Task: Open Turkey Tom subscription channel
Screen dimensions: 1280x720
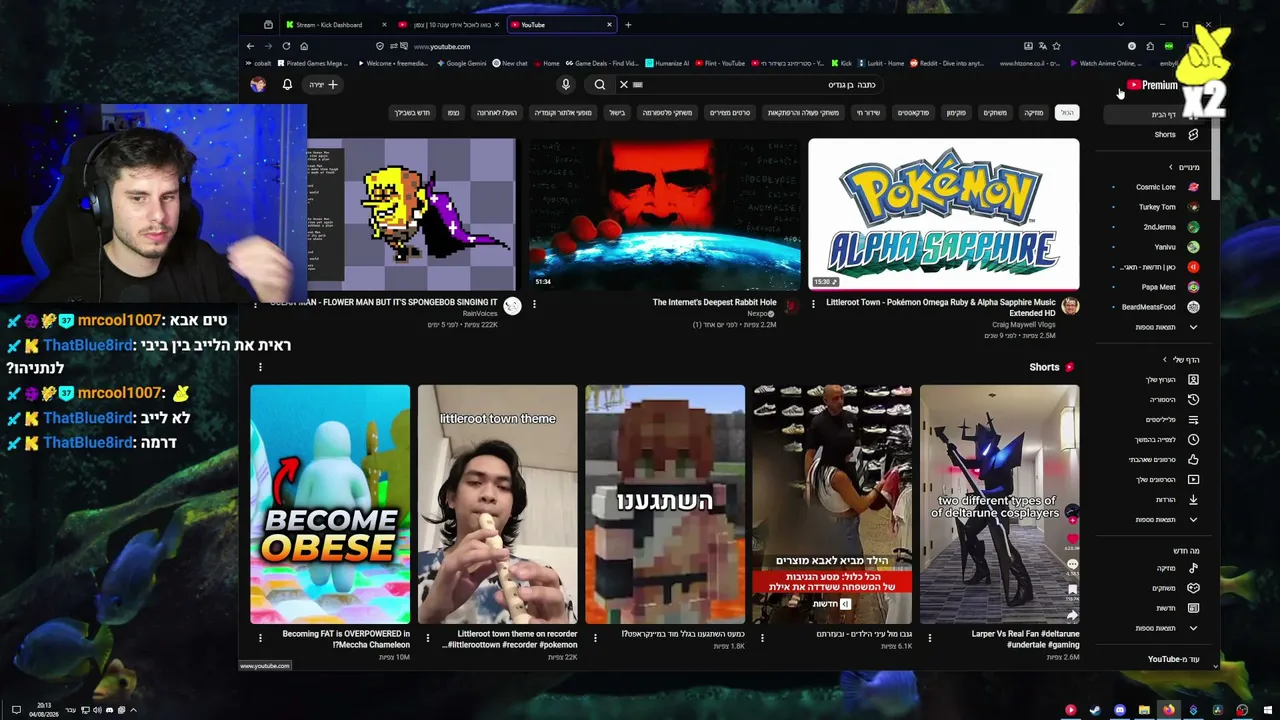Action: click(x=1156, y=207)
